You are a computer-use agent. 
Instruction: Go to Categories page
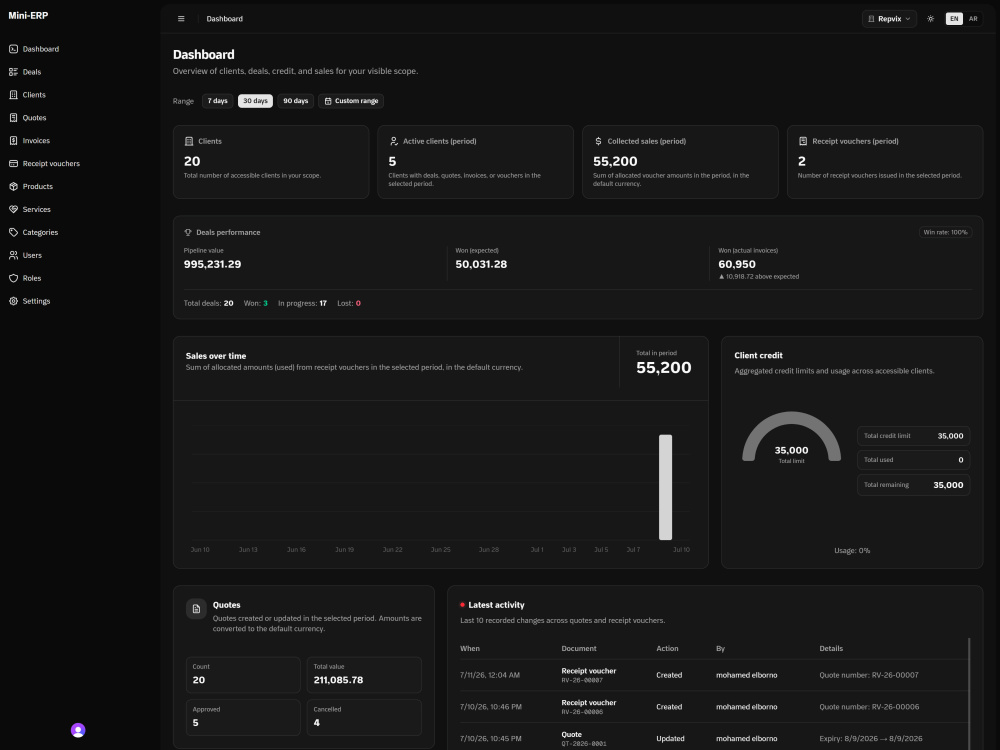(40, 233)
